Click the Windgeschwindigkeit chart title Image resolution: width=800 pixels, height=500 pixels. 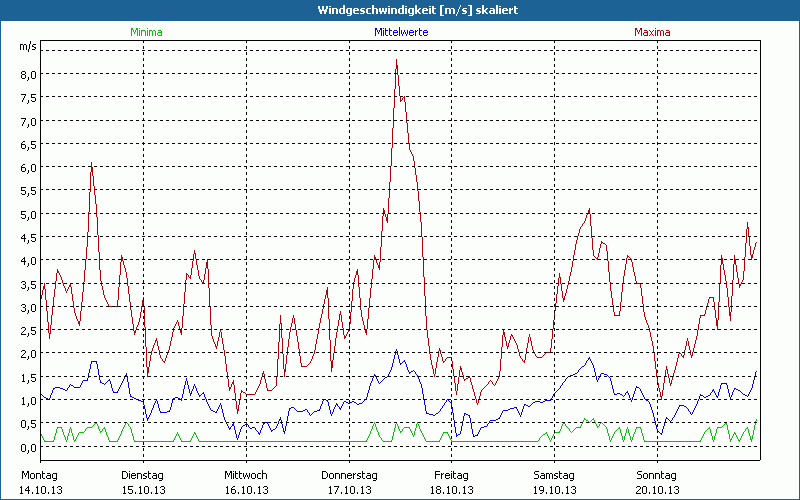(400, 9)
